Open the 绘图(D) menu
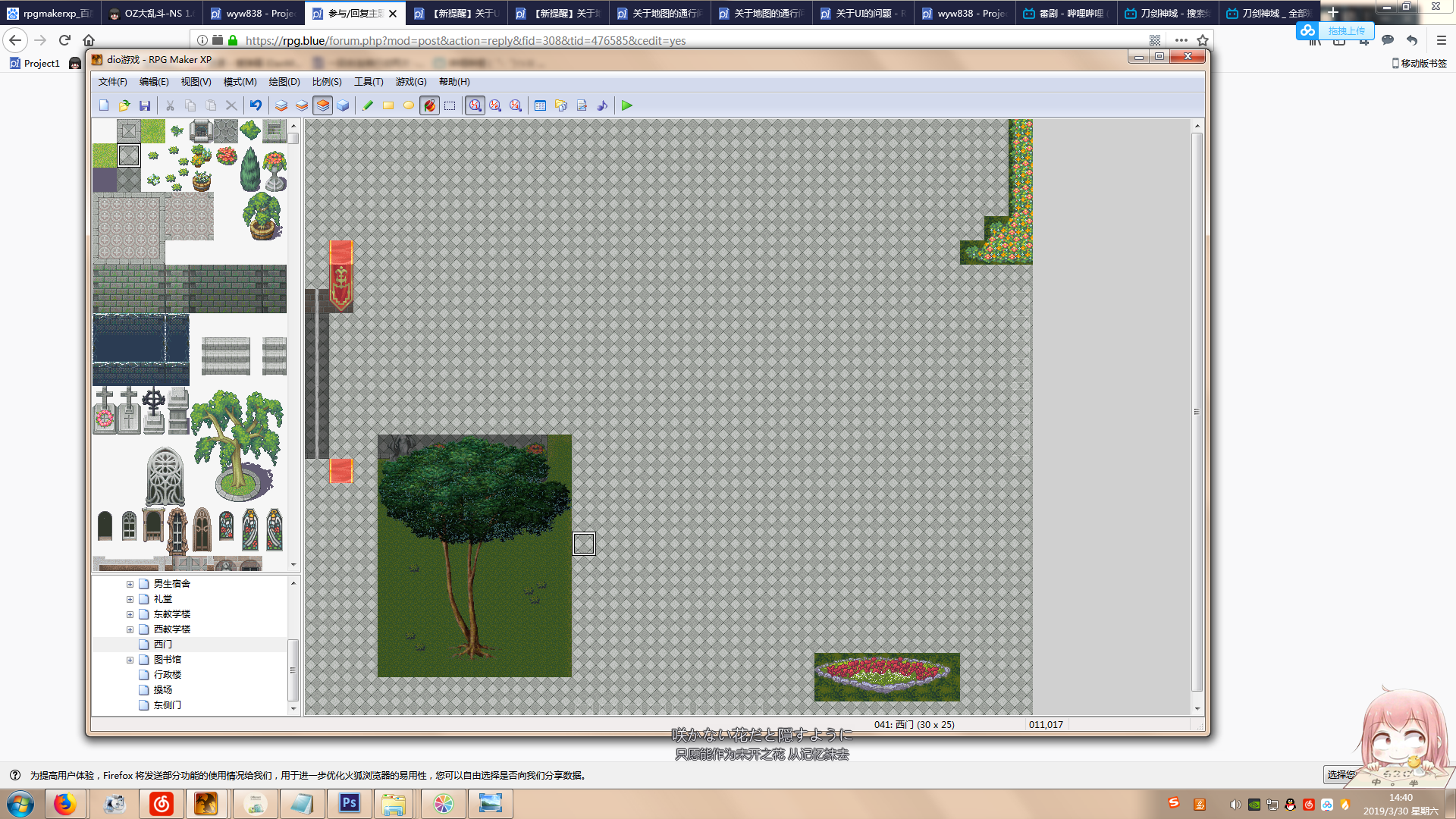Image resolution: width=1456 pixels, height=819 pixels. 284,82
